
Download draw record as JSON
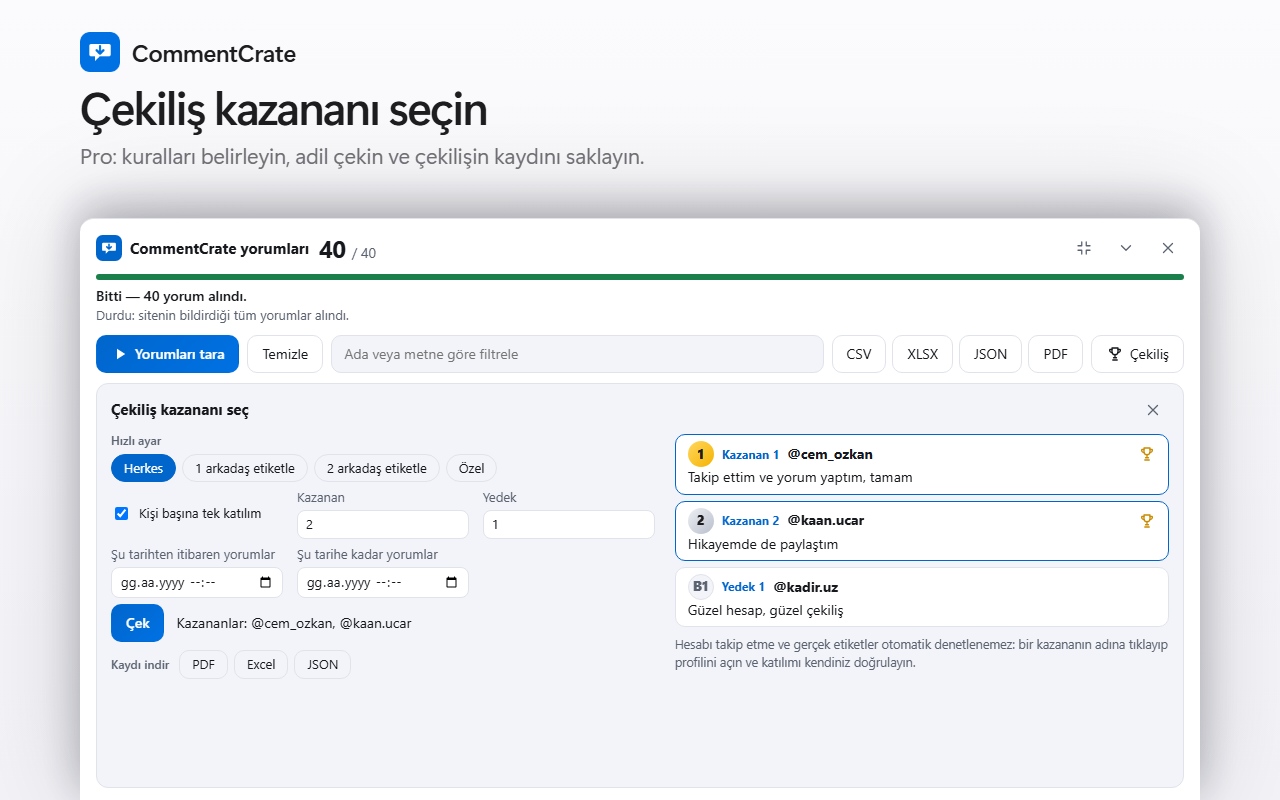[322, 665]
